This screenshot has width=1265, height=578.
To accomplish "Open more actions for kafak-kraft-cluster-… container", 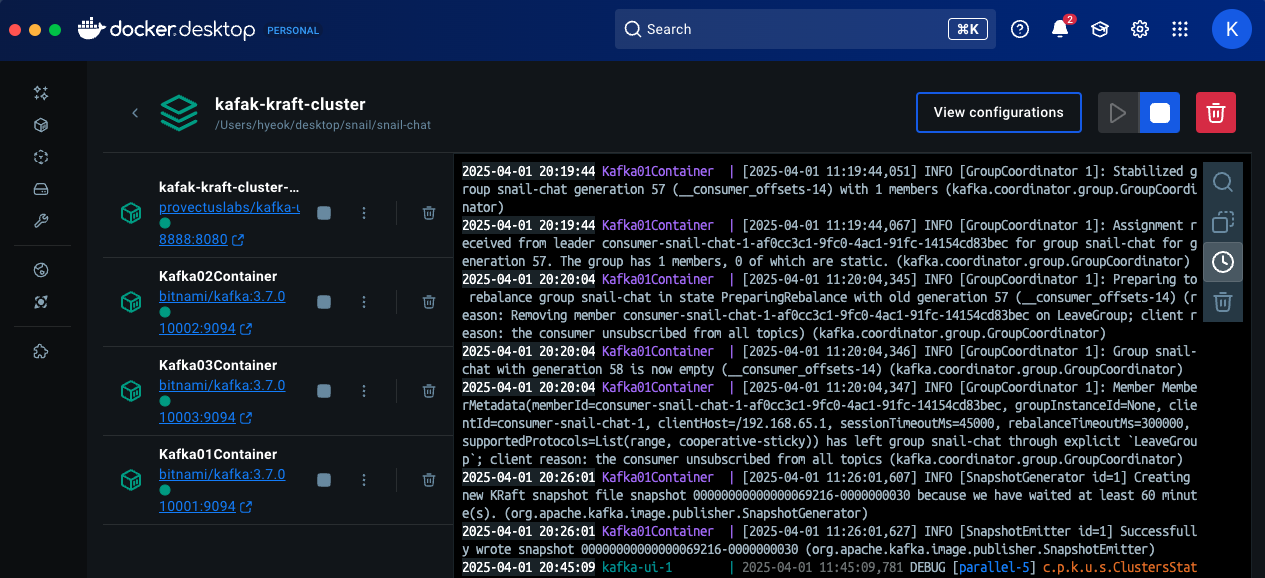I will click(364, 213).
